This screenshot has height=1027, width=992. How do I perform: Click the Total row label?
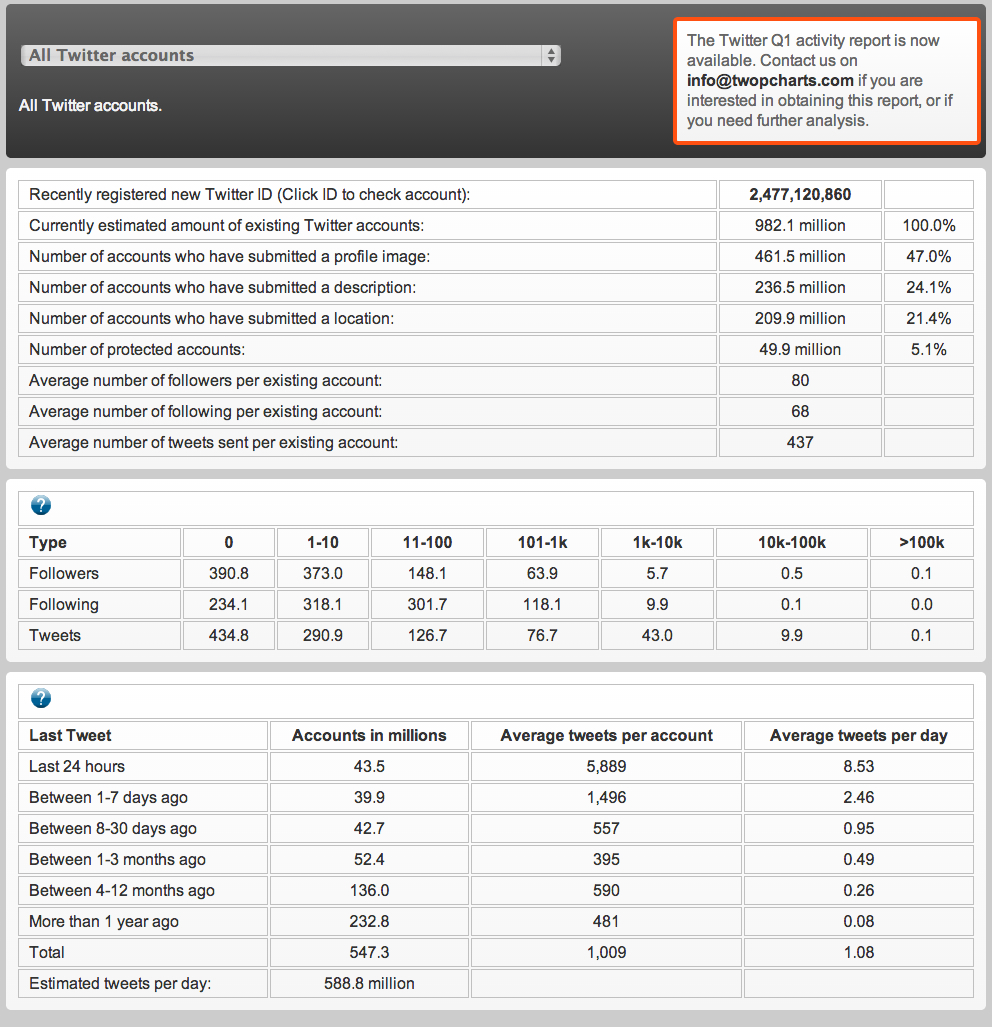(46, 952)
